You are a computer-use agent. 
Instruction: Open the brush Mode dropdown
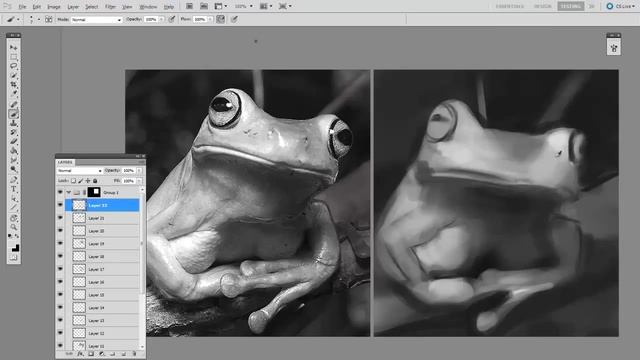coord(97,20)
